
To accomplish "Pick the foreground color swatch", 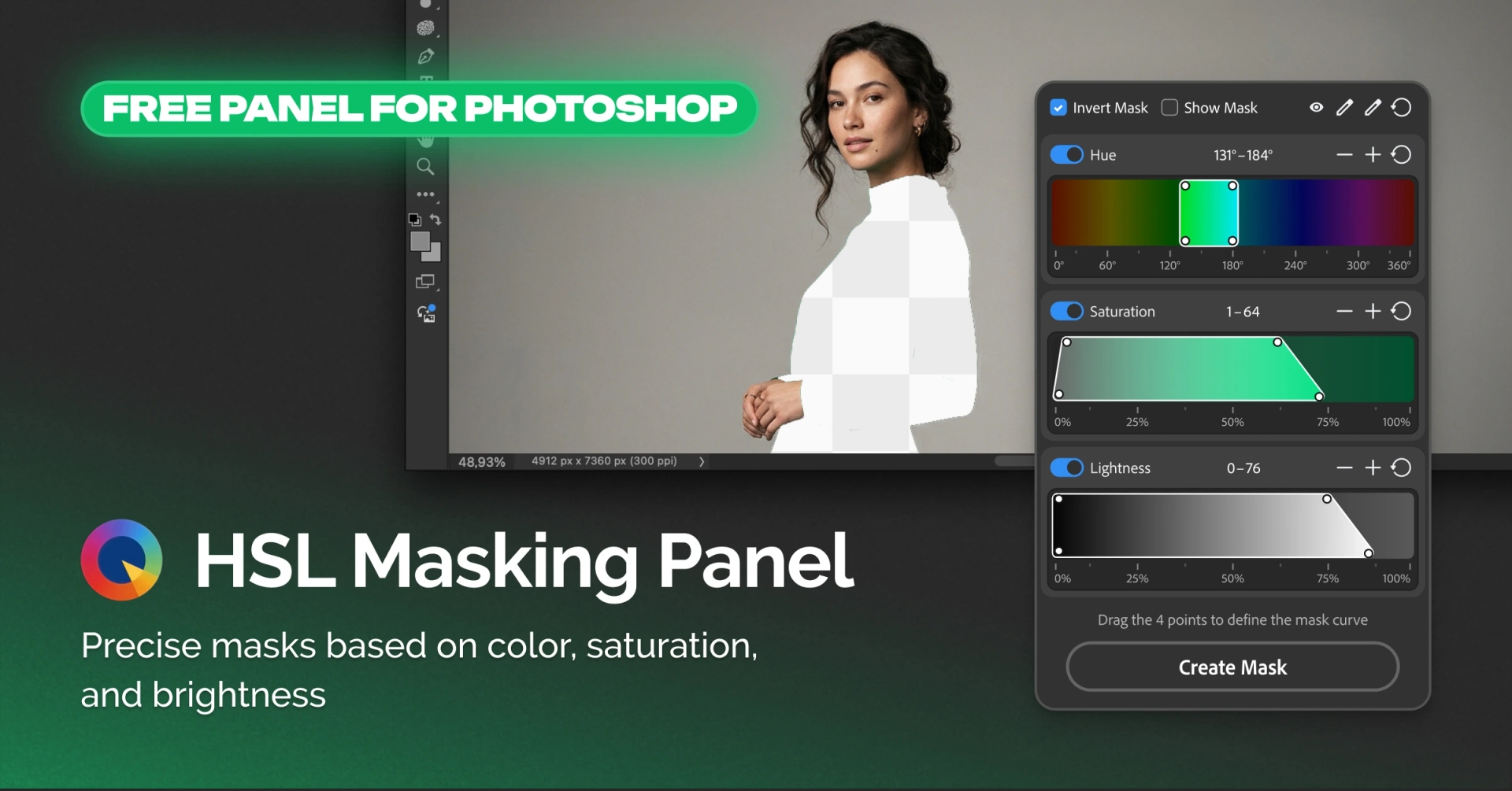I will coord(420,241).
